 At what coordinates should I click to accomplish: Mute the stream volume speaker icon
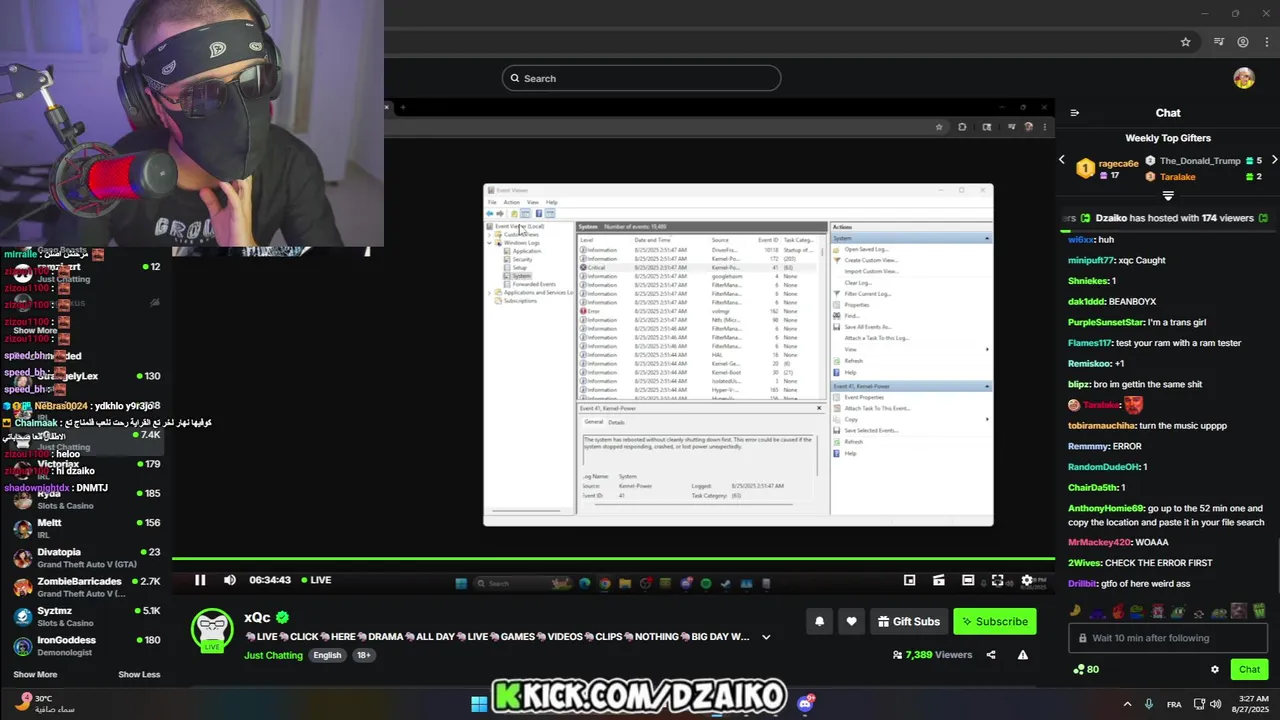pos(230,580)
